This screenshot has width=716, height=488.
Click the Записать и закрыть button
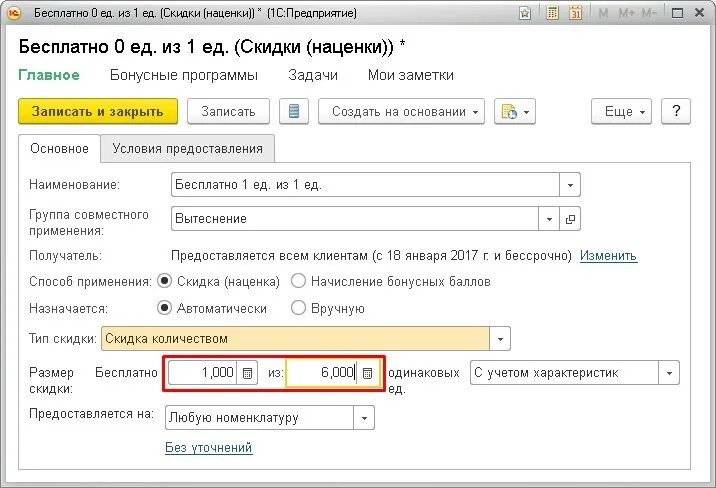pyautogui.click(x=98, y=111)
